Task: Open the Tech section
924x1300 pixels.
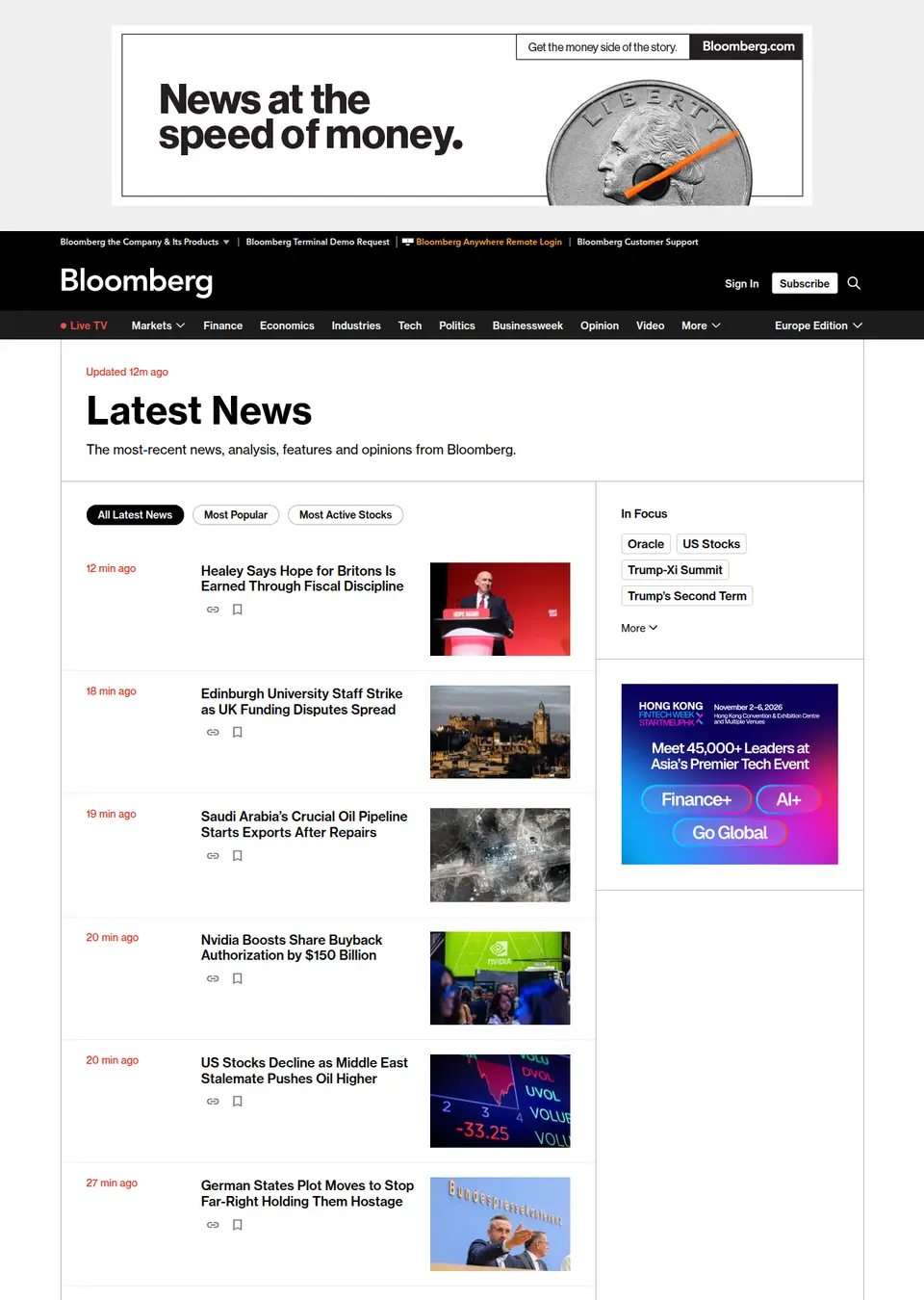Action: [x=410, y=325]
